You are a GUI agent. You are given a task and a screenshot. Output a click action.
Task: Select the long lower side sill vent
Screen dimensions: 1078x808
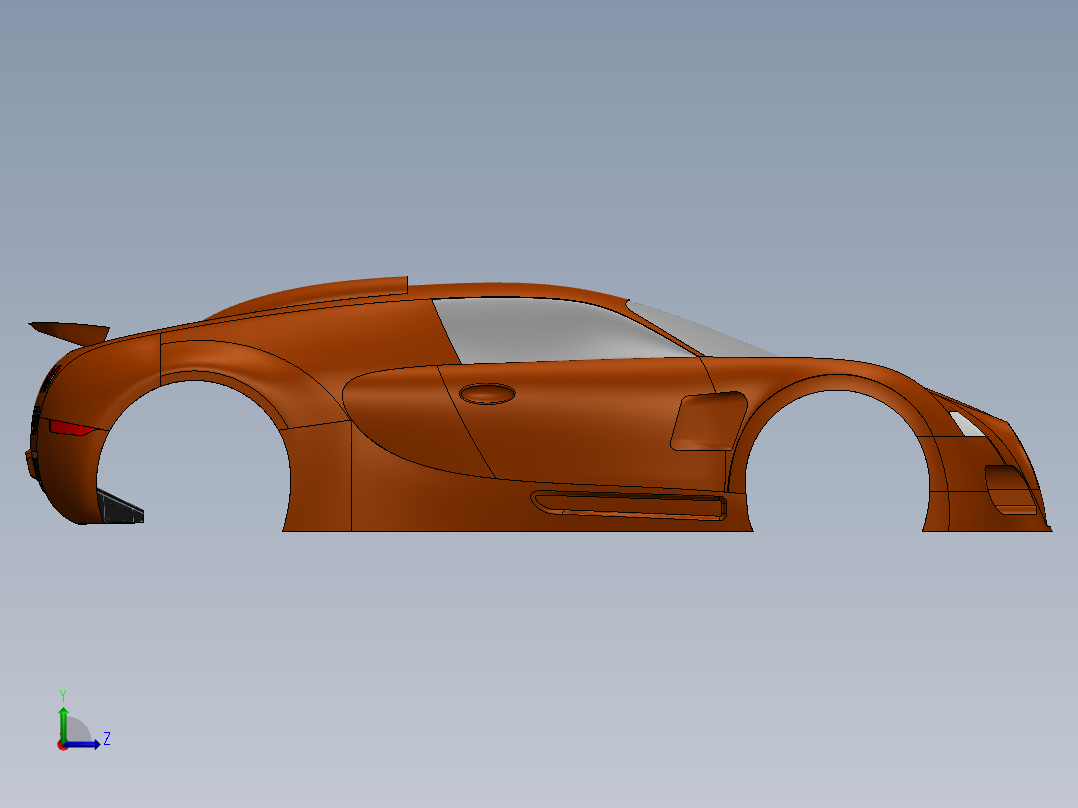(629, 505)
